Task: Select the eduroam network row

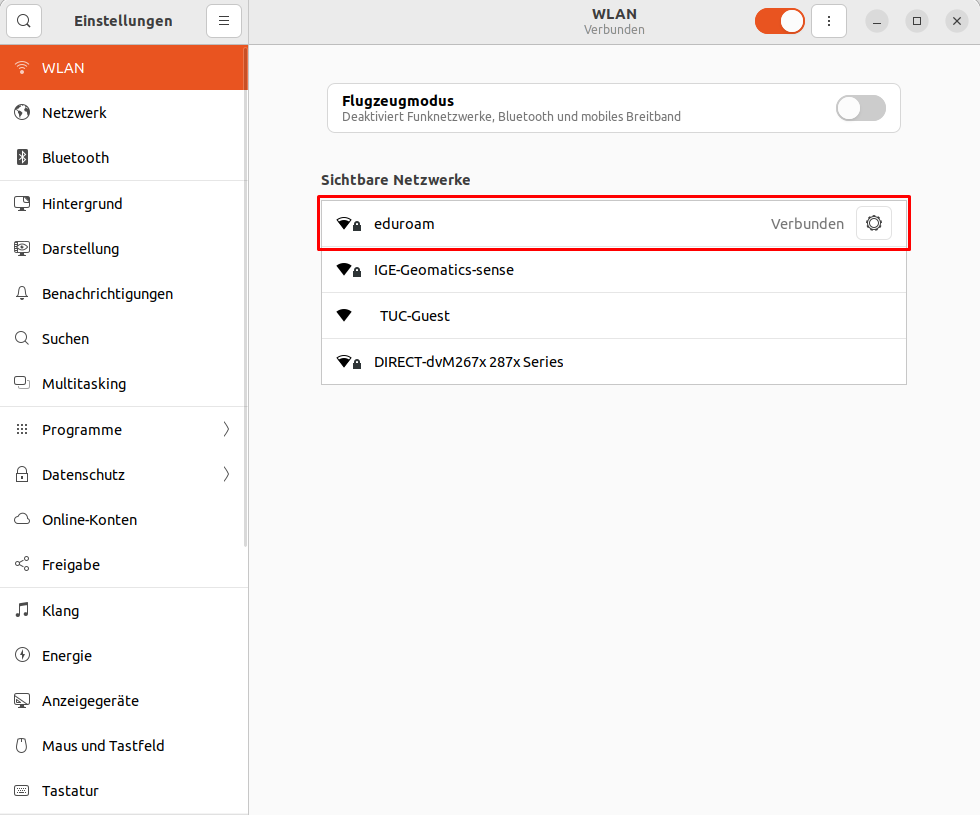Action: click(x=614, y=224)
